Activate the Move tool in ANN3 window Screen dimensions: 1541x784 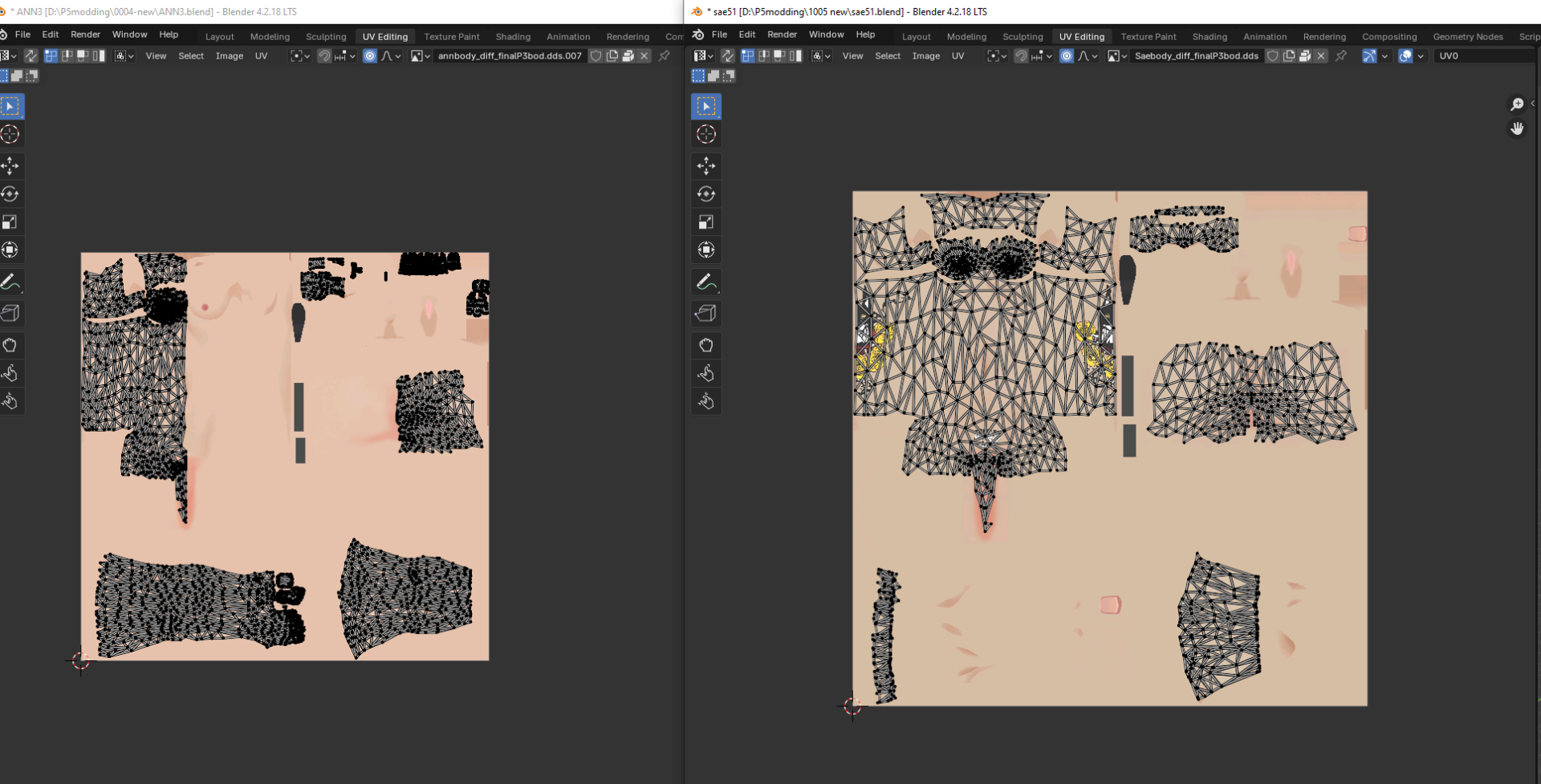tap(10, 166)
